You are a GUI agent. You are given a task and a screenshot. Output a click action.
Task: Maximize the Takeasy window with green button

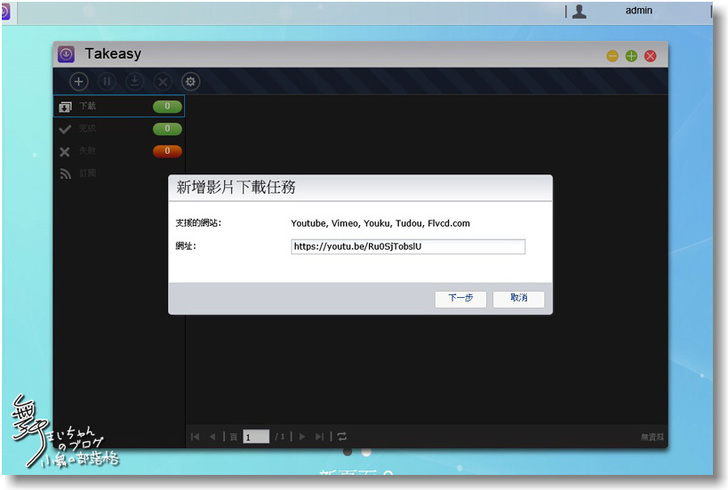[x=631, y=56]
